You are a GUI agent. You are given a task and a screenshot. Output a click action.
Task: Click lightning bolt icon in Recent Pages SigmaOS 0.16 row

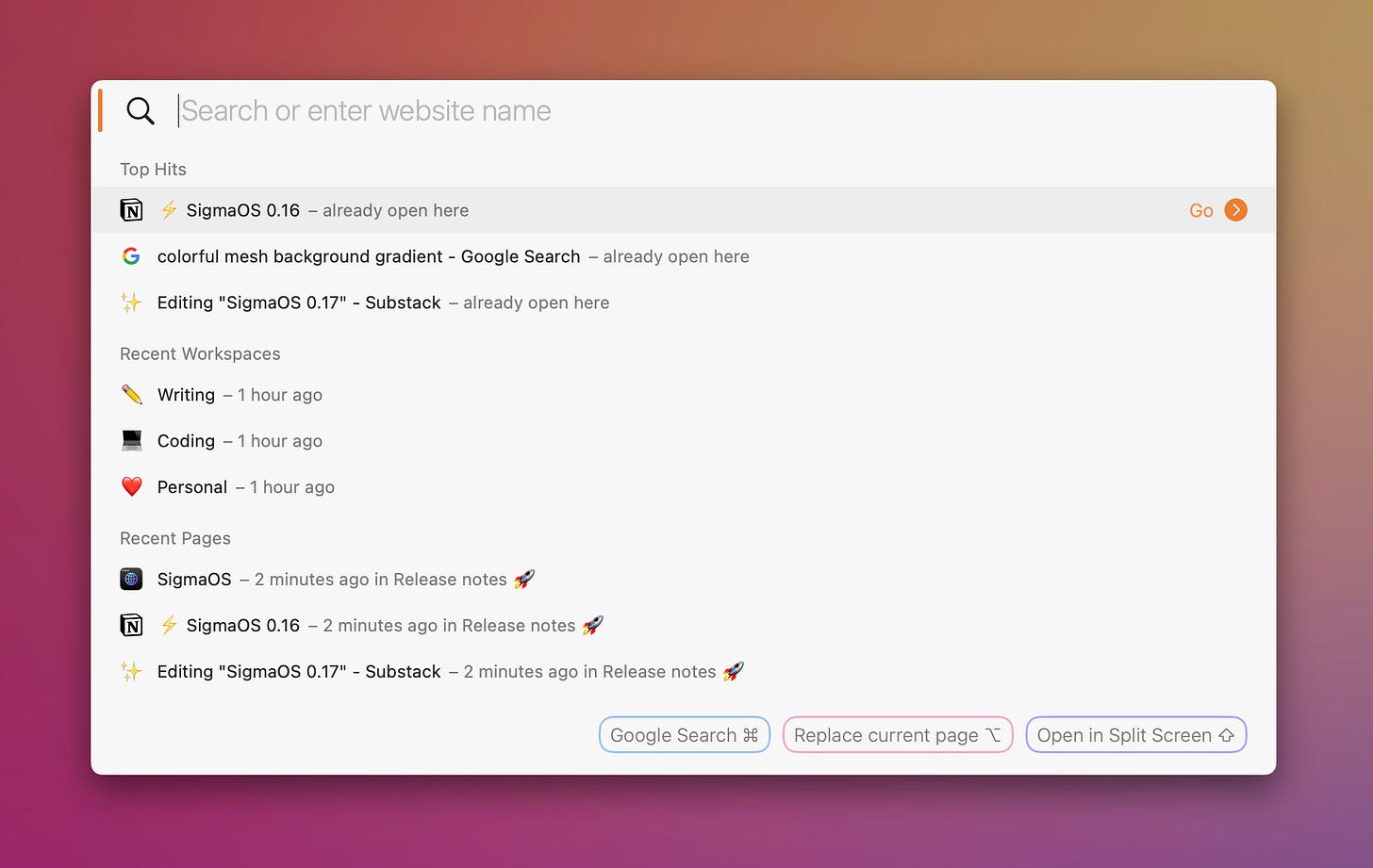[169, 626]
